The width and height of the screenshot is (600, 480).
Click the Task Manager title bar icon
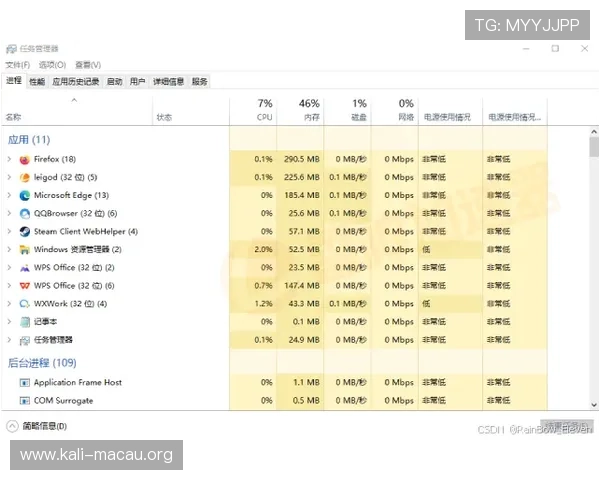pos(11,49)
